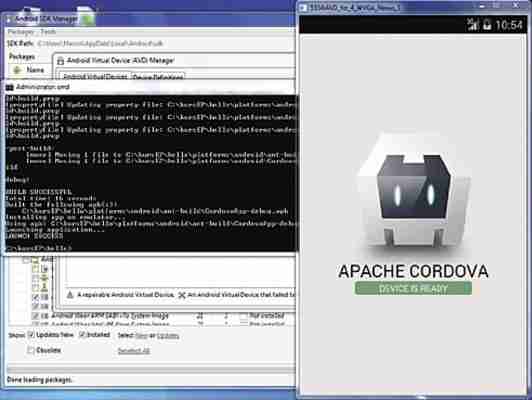Click the Name column header

coord(35,70)
